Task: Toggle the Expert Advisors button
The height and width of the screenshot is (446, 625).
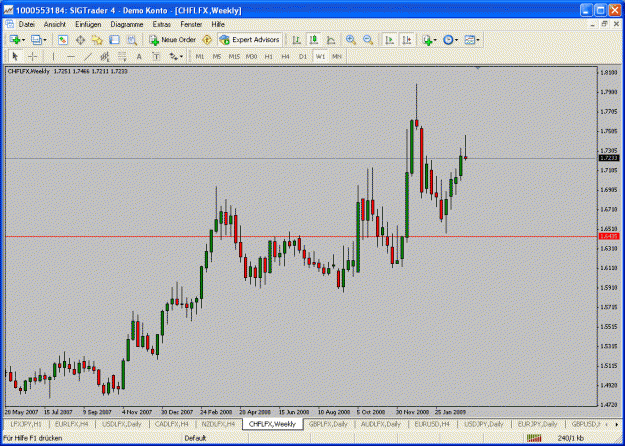Action: (x=250, y=40)
